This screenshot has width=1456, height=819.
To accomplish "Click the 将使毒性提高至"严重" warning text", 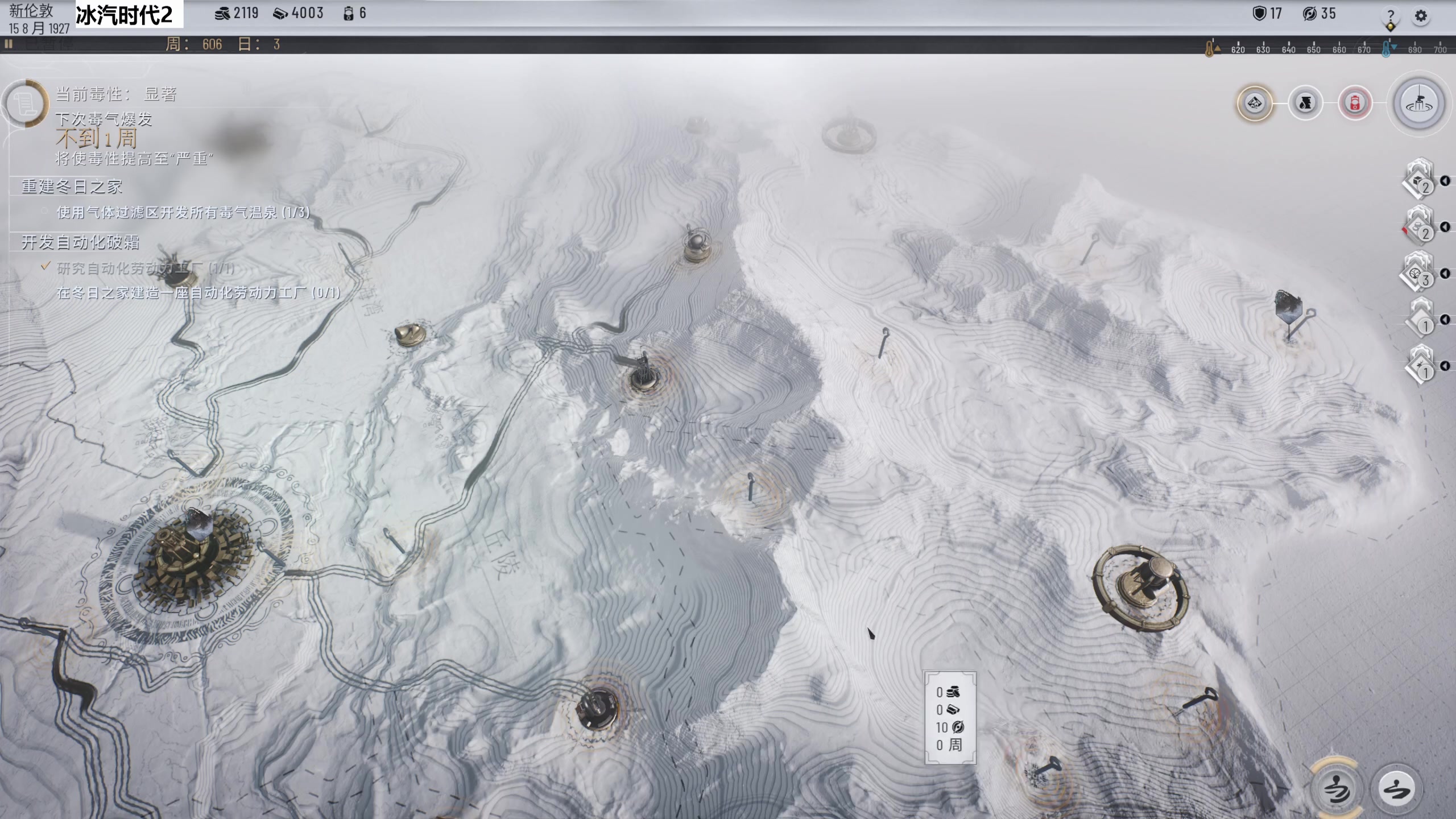I will (134, 159).
